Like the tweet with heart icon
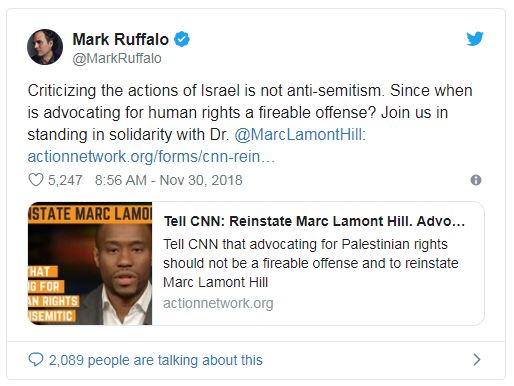The image size is (514, 386). point(35,180)
